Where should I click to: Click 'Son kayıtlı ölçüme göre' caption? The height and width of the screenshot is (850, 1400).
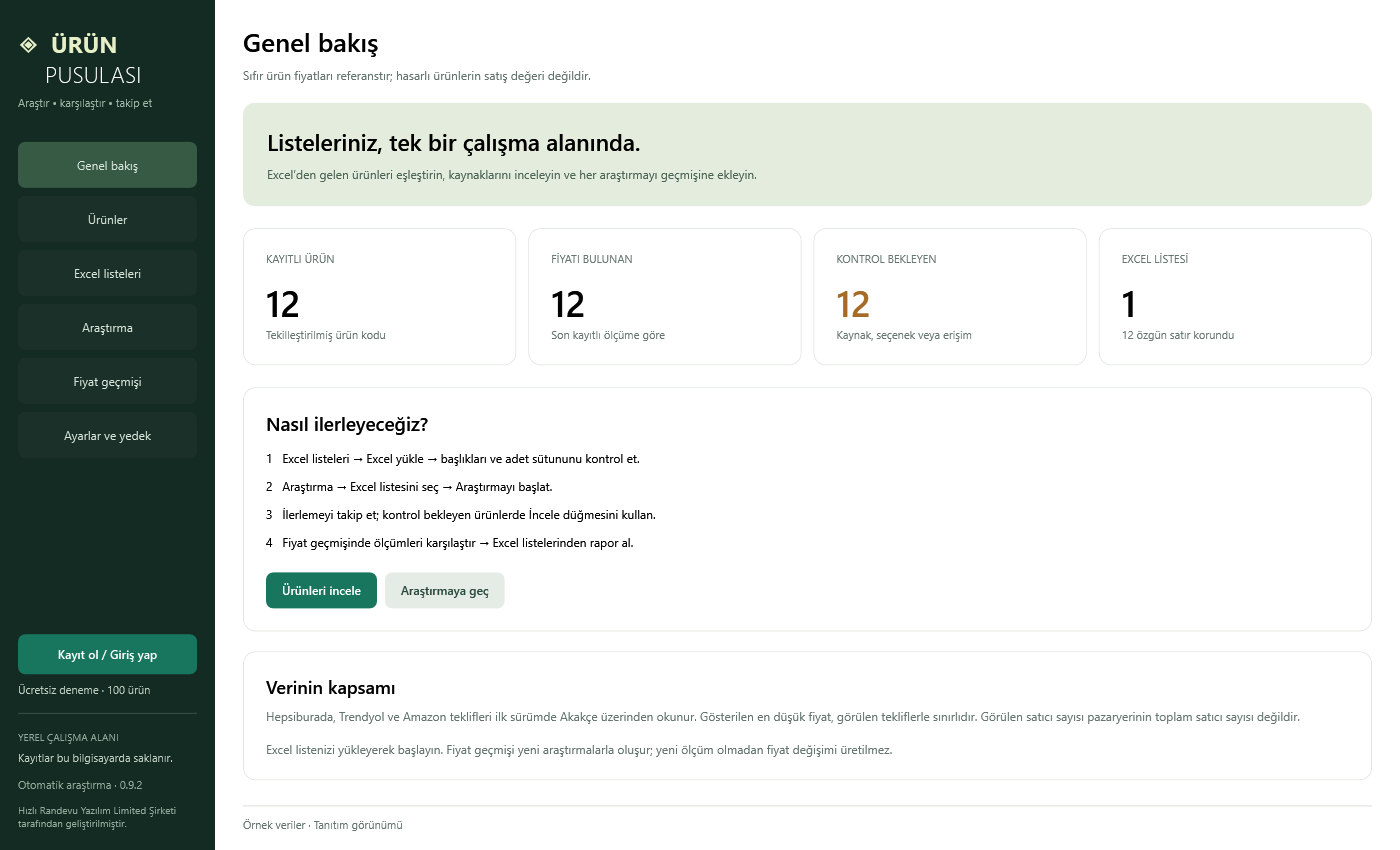[608, 335]
